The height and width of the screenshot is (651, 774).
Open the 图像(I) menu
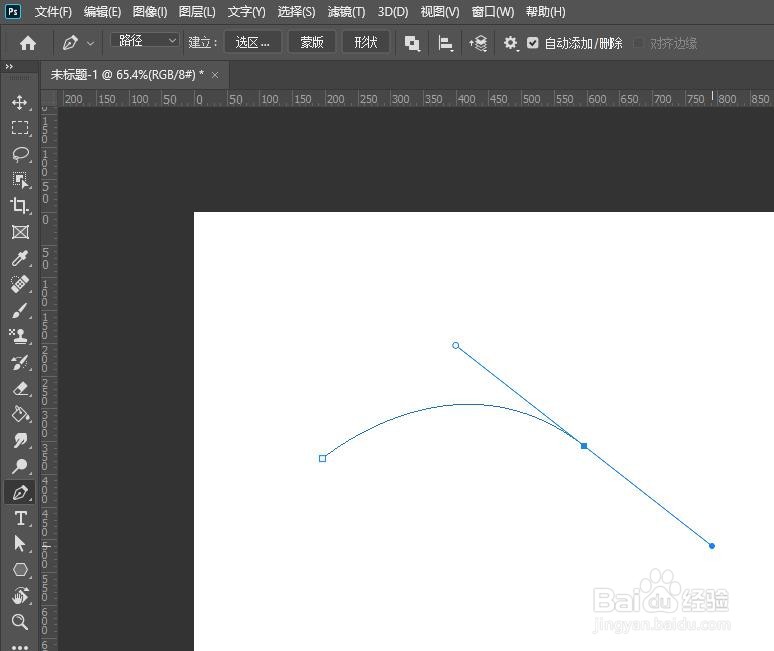(150, 11)
